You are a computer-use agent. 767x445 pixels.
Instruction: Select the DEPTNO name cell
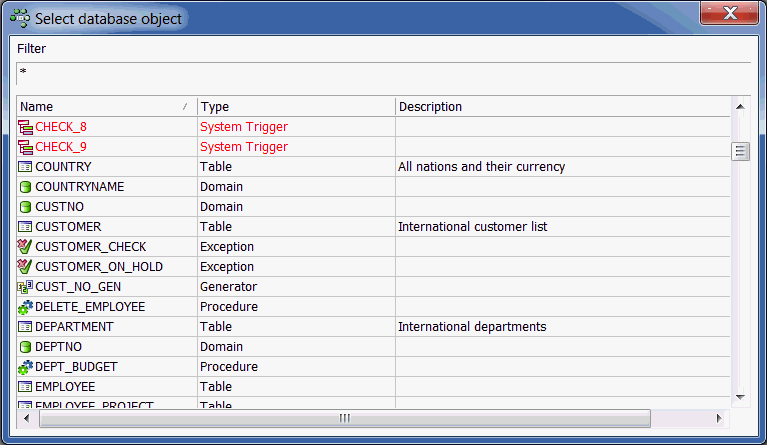tap(58, 347)
